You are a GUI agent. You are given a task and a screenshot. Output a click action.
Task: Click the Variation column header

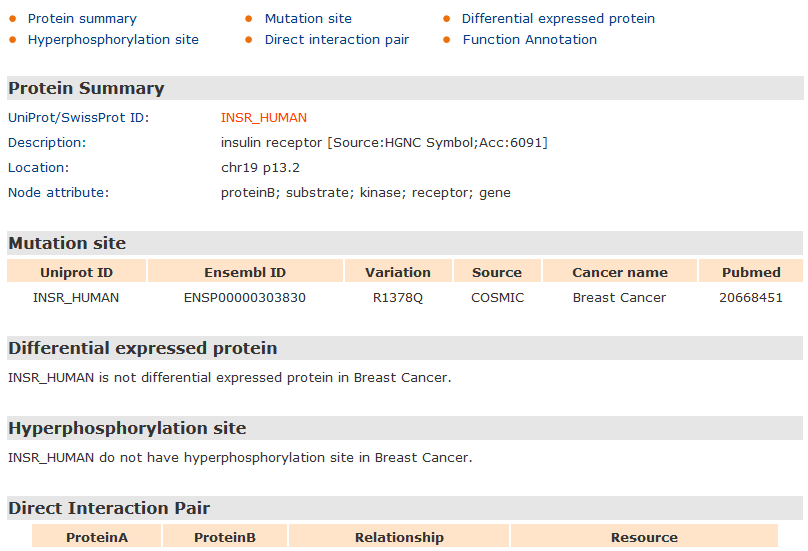[x=398, y=272]
